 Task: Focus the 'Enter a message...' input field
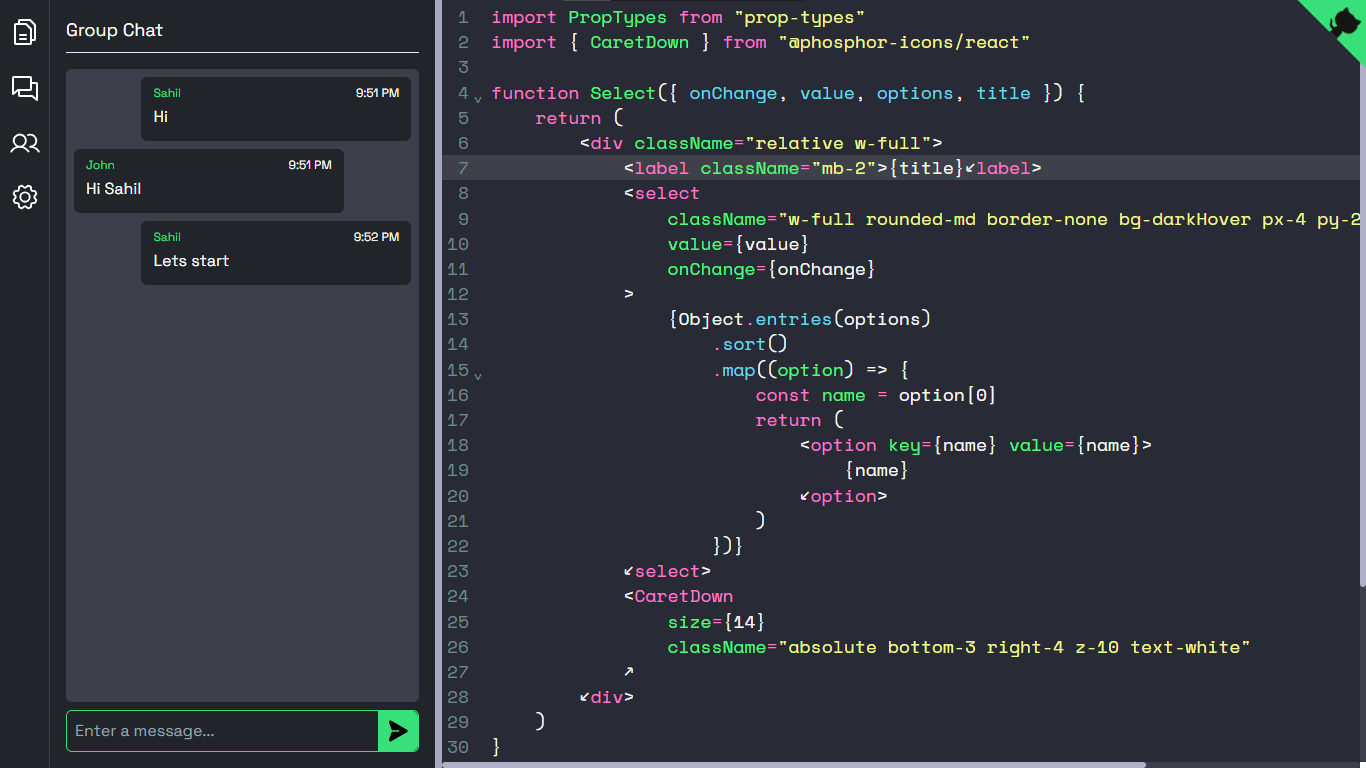[222, 731]
